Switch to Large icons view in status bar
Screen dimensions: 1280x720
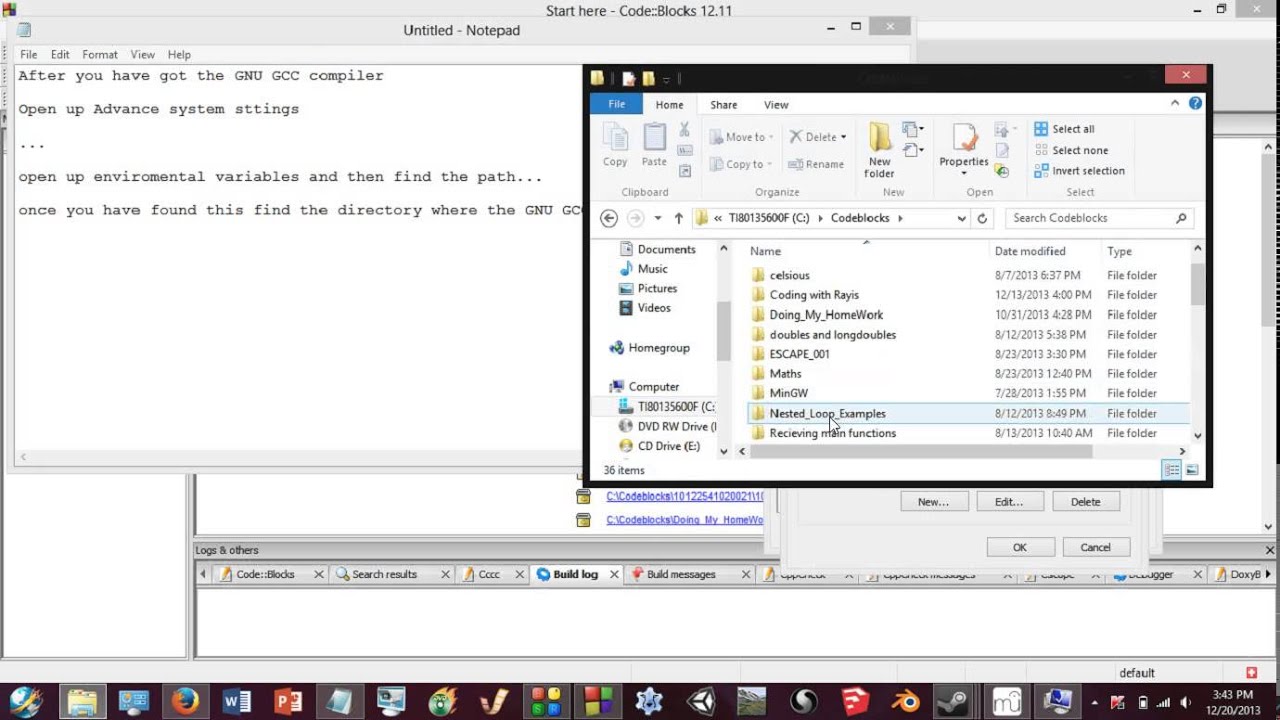tap(1191, 470)
